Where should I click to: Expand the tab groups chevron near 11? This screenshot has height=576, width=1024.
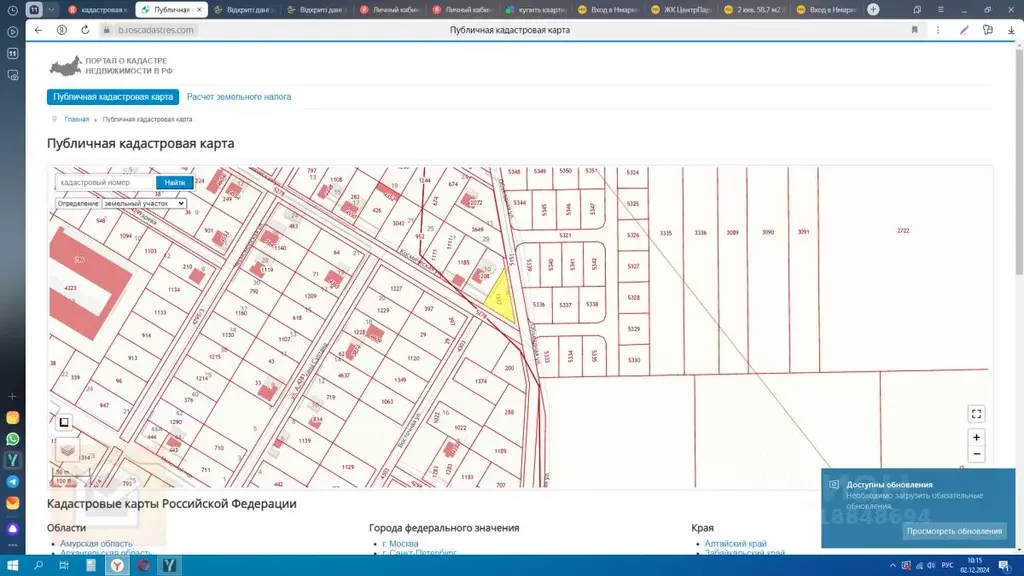coord(51,9)
